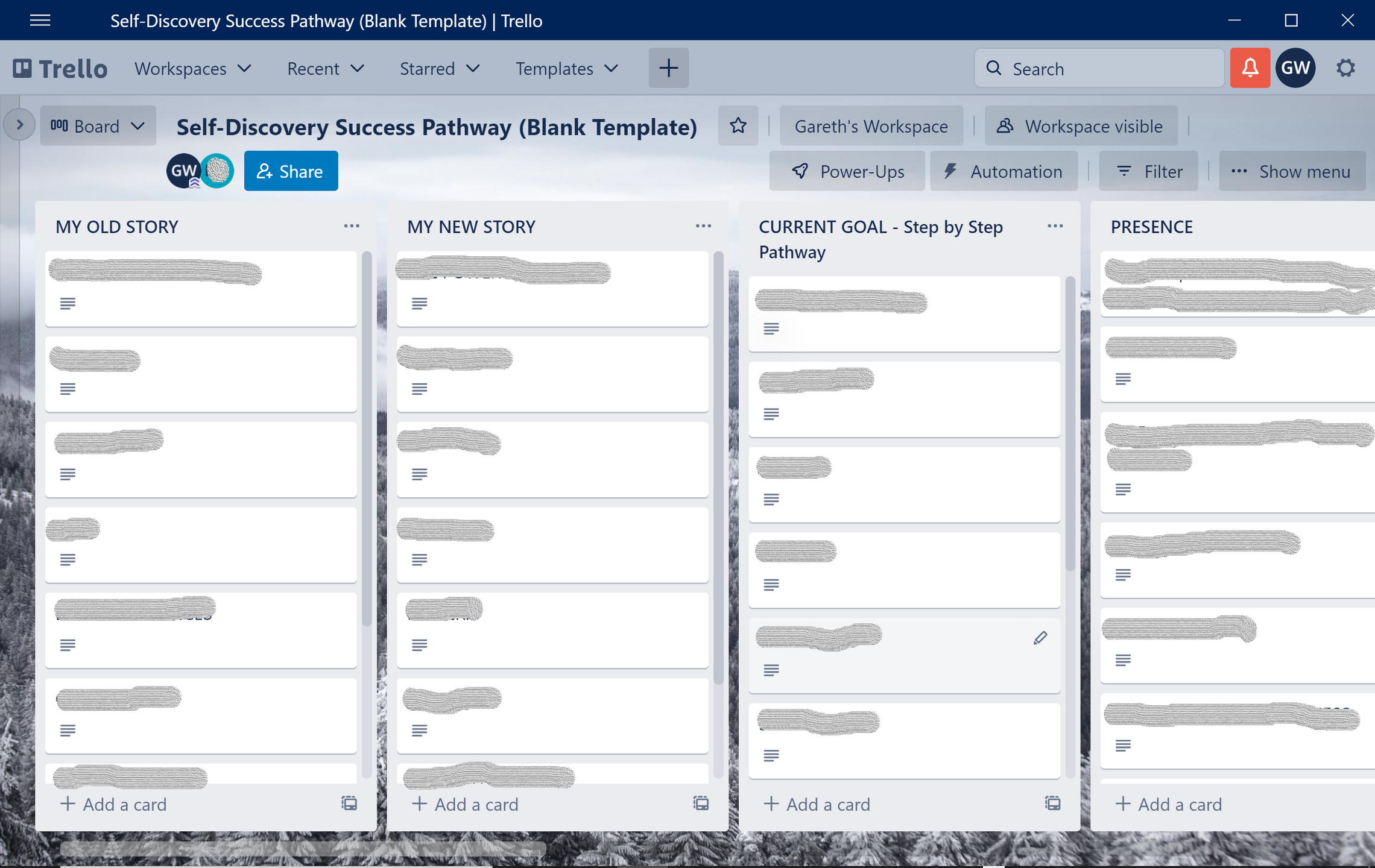Open the Starred menu
Viewport: 1375px width, 868px height.
pos(439,69)
